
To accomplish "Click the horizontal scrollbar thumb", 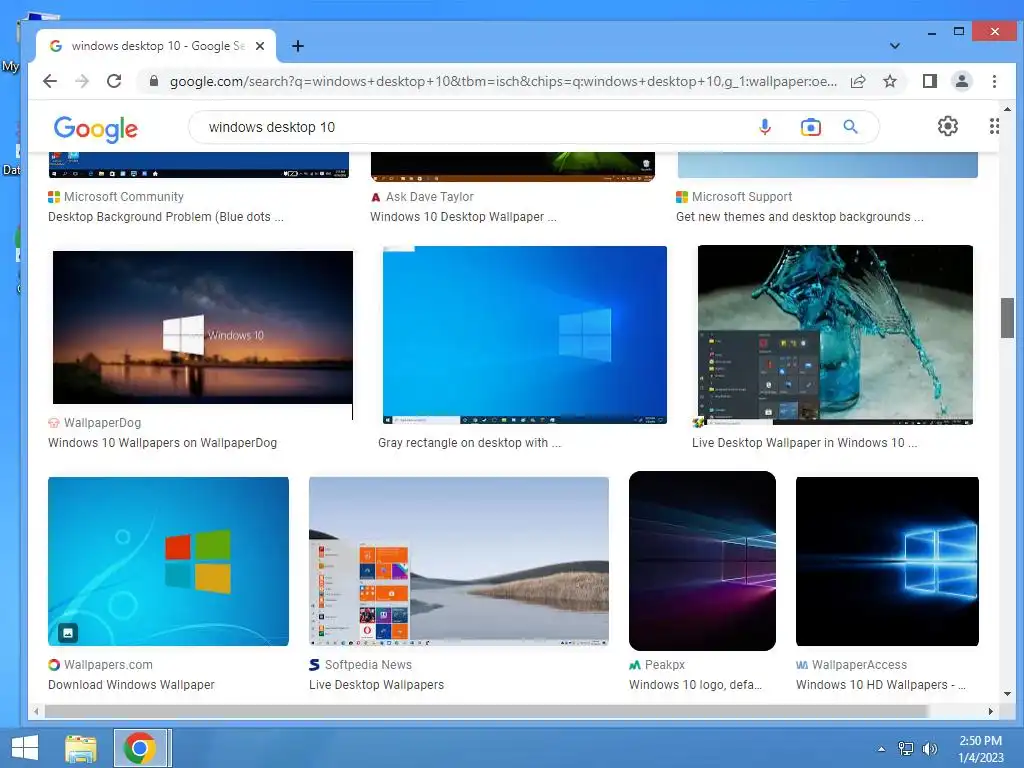I will tap(486, 711).
